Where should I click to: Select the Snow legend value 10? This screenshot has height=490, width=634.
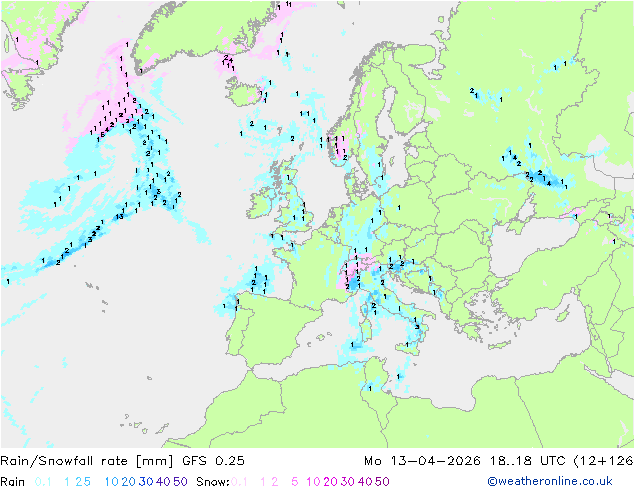(x=313, y=482)
